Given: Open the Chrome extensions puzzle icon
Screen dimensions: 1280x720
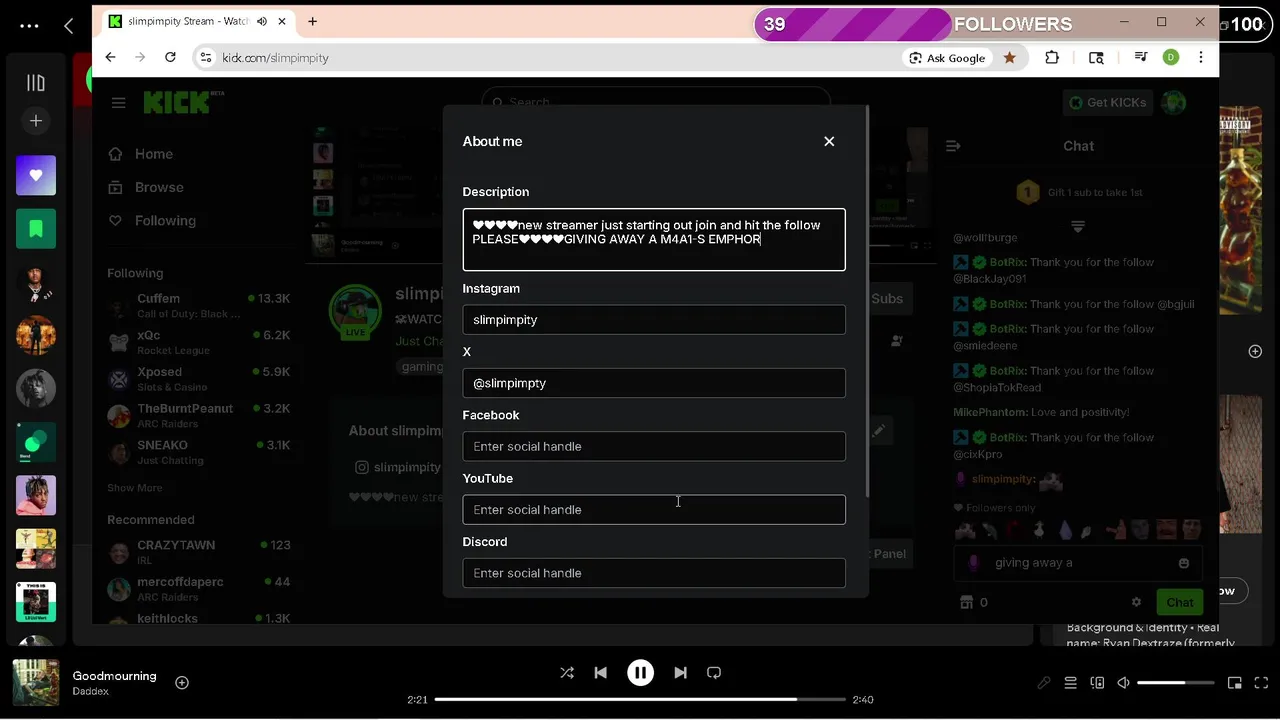Looking at the screenshot, I should [x=1052, y=58].
